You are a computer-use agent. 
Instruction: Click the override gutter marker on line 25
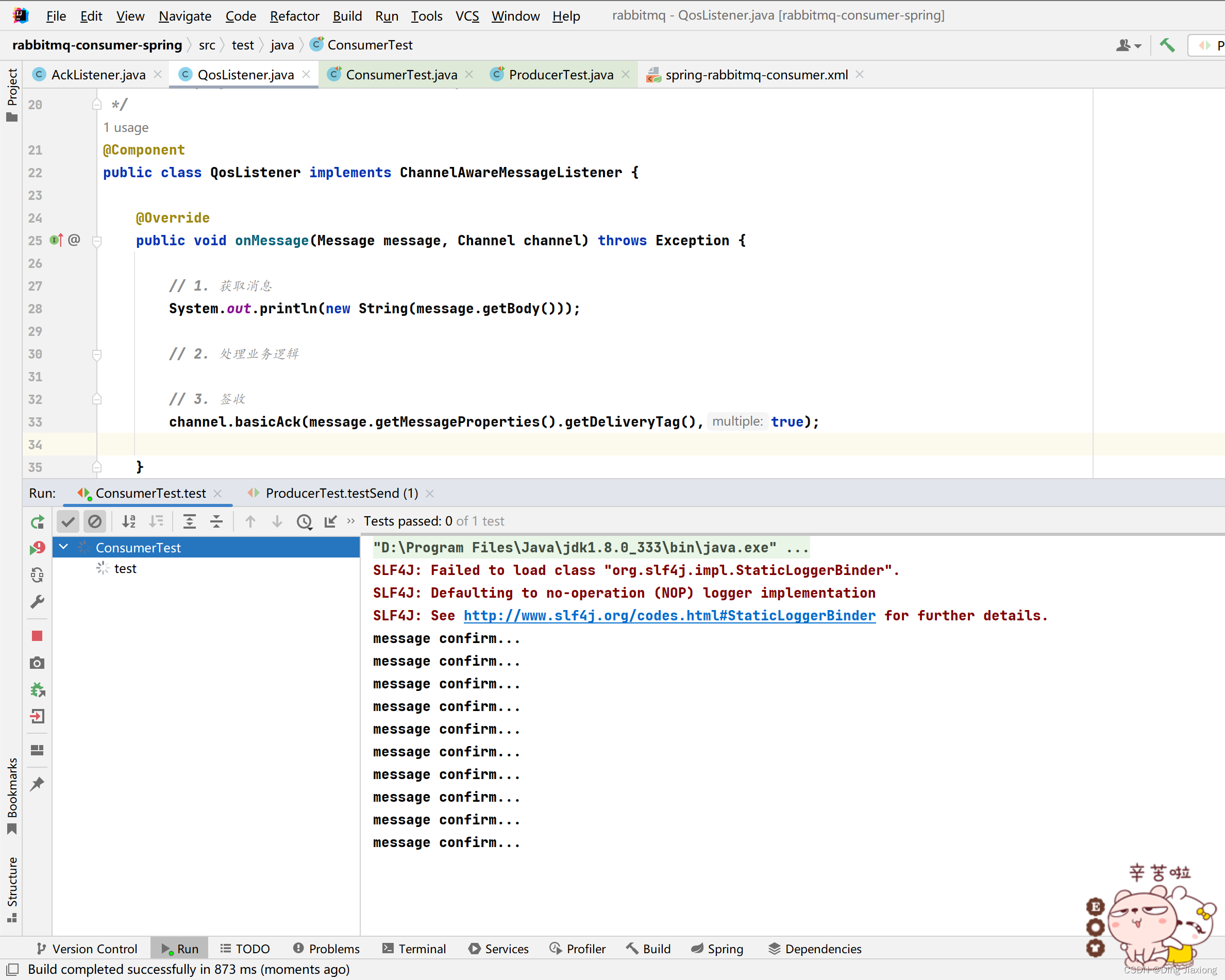(56, 240)
